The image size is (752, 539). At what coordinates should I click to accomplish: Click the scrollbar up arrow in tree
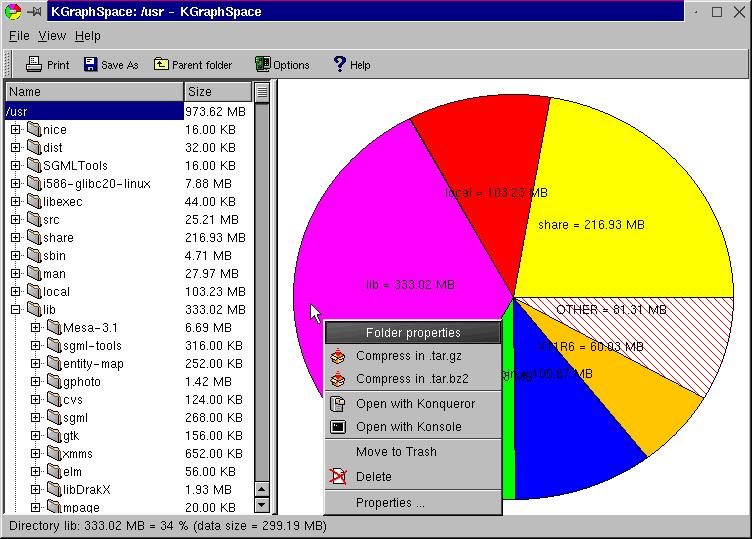pos(261,490)
